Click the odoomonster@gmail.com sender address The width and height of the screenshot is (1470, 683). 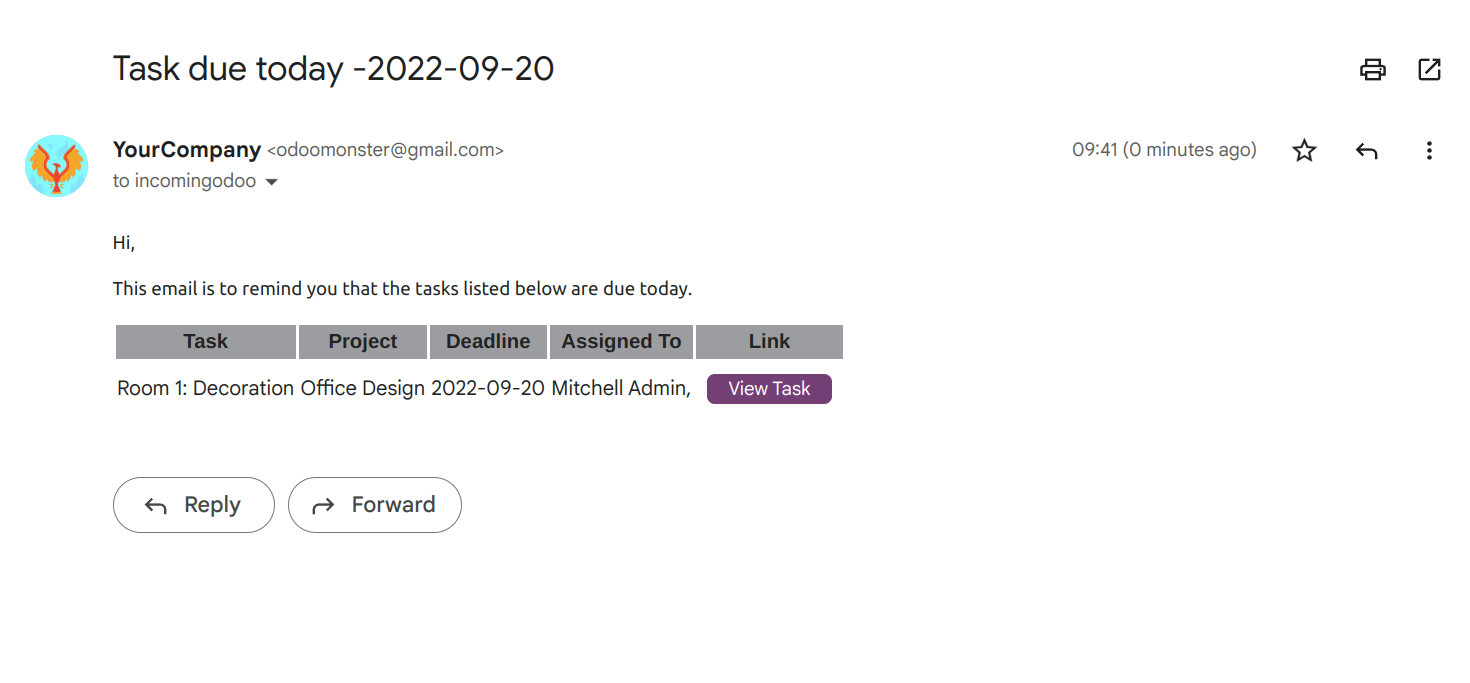pos(385,151)
